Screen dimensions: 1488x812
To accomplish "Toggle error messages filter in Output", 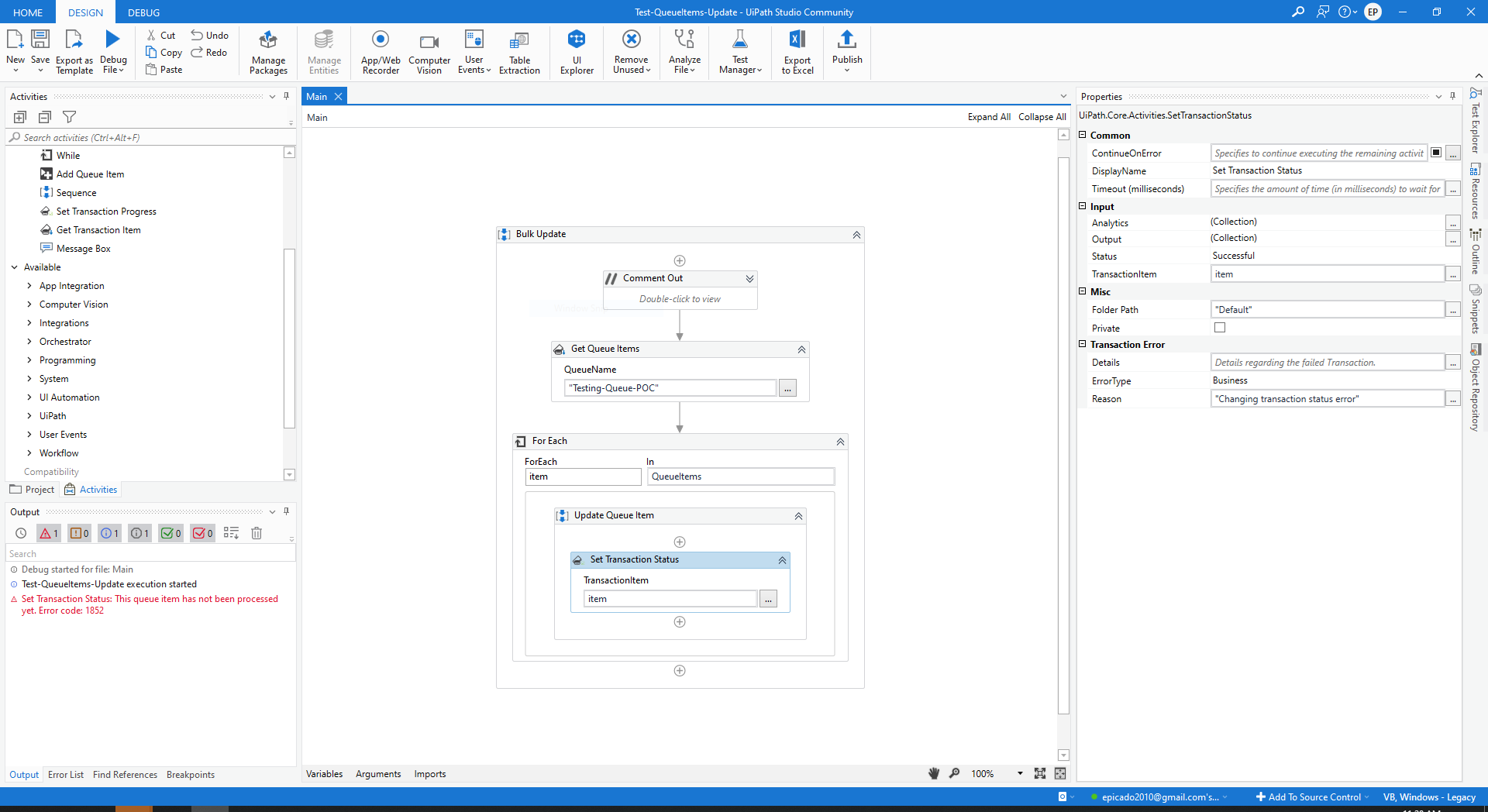I will 48,533.
